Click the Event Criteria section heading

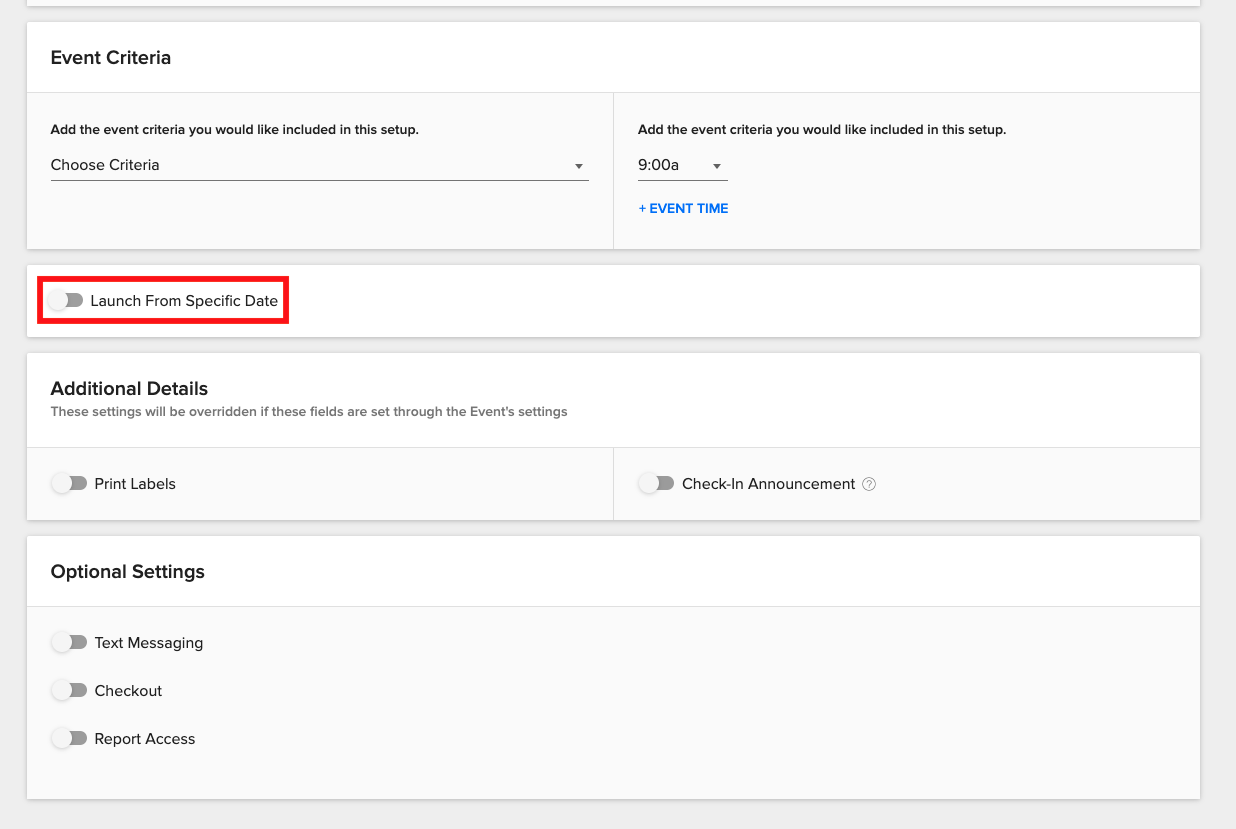(111, 58)
